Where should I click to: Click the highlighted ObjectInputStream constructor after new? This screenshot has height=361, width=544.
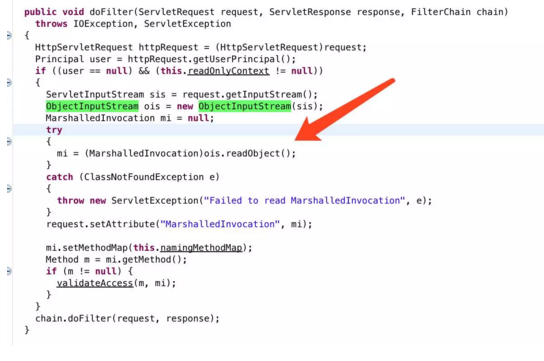(x=245, y=106)
